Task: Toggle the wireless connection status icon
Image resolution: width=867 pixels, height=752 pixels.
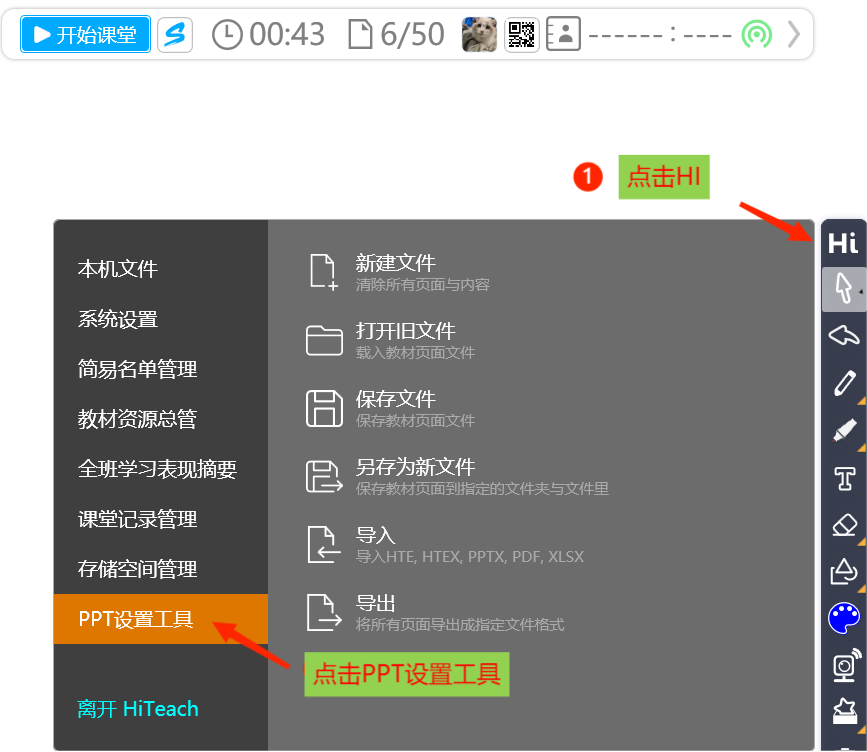Action: click(x=757, y=35)
